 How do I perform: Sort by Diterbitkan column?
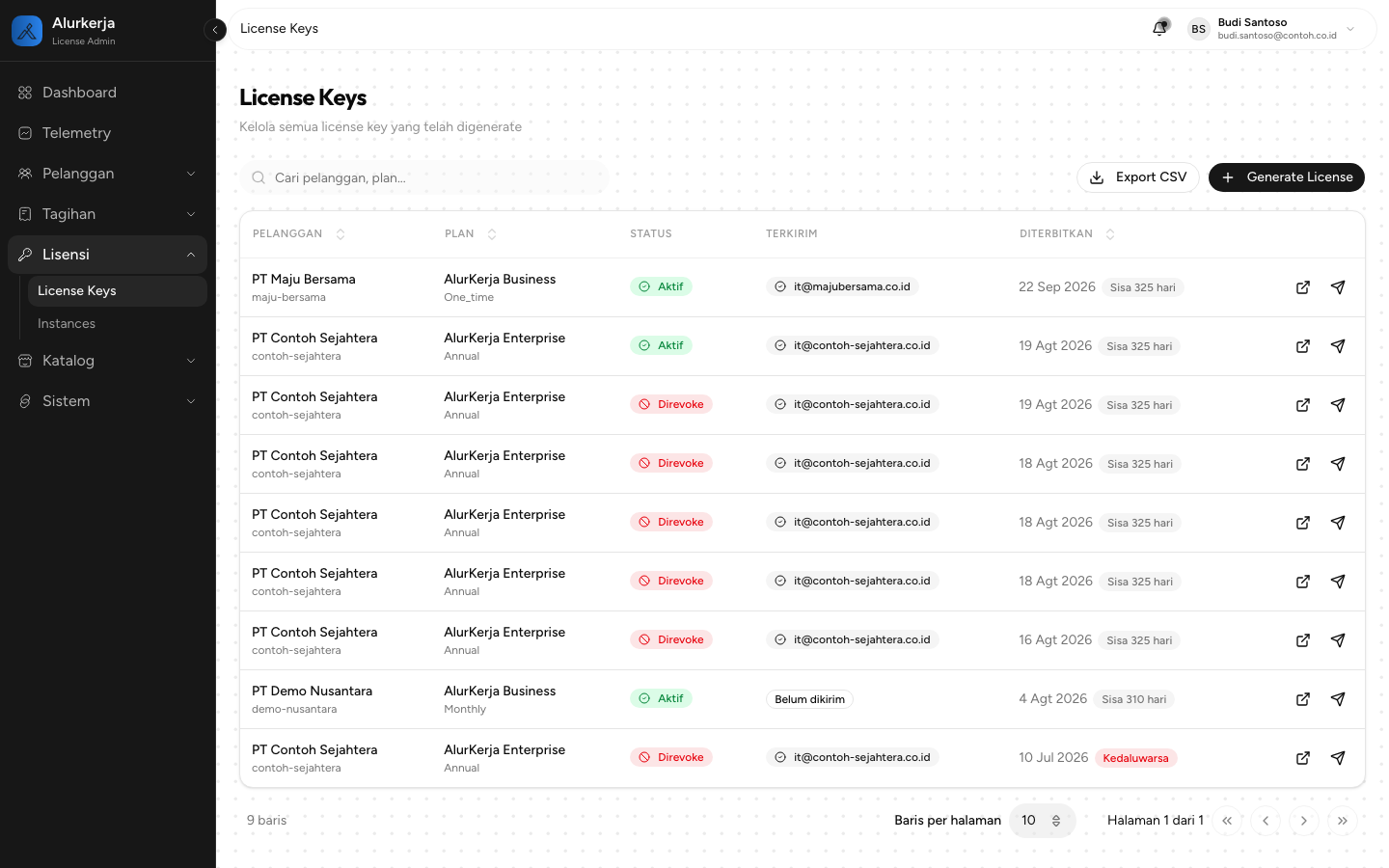(x=1067, y=234)
